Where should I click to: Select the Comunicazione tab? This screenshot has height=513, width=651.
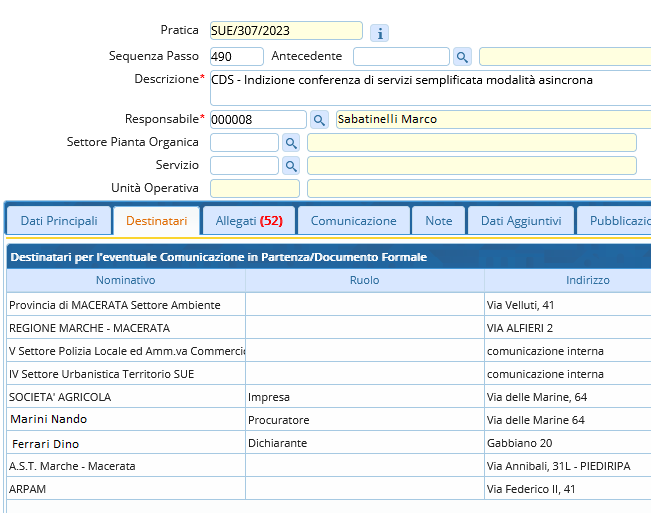pos(353,220)
